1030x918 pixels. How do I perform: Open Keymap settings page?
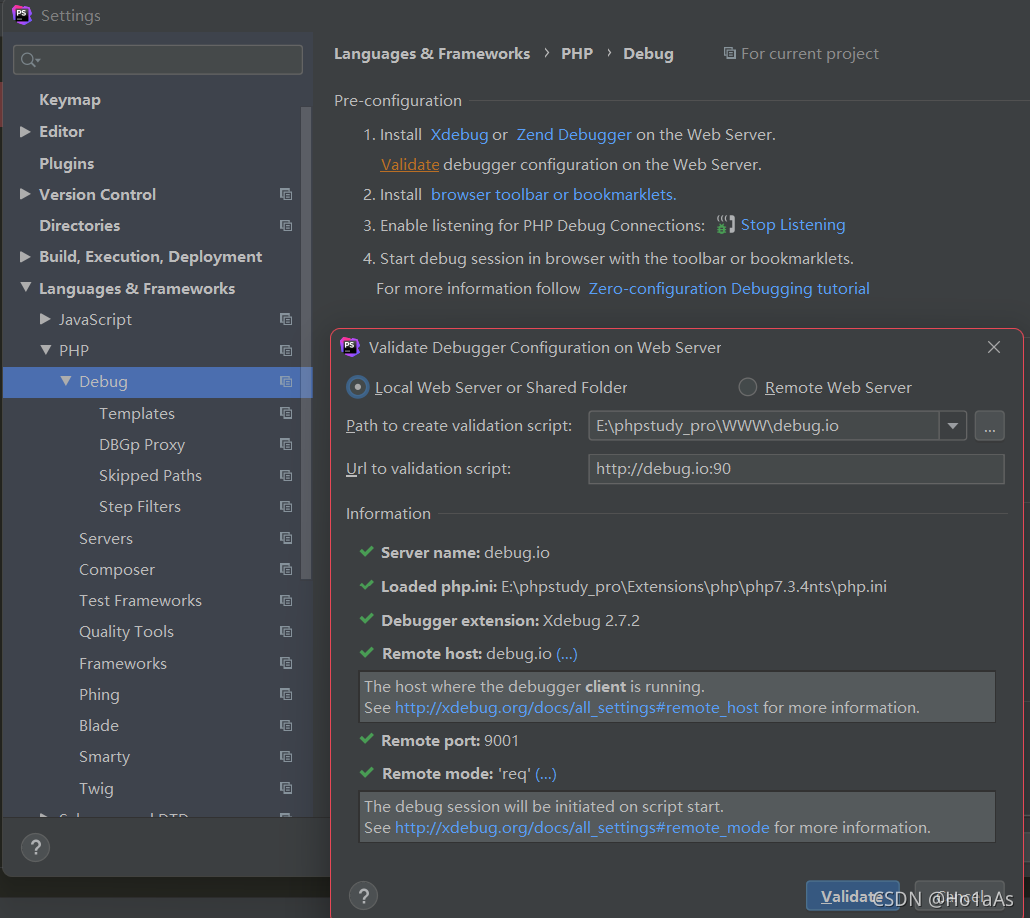pyautogui.click(x=70, y=100)
